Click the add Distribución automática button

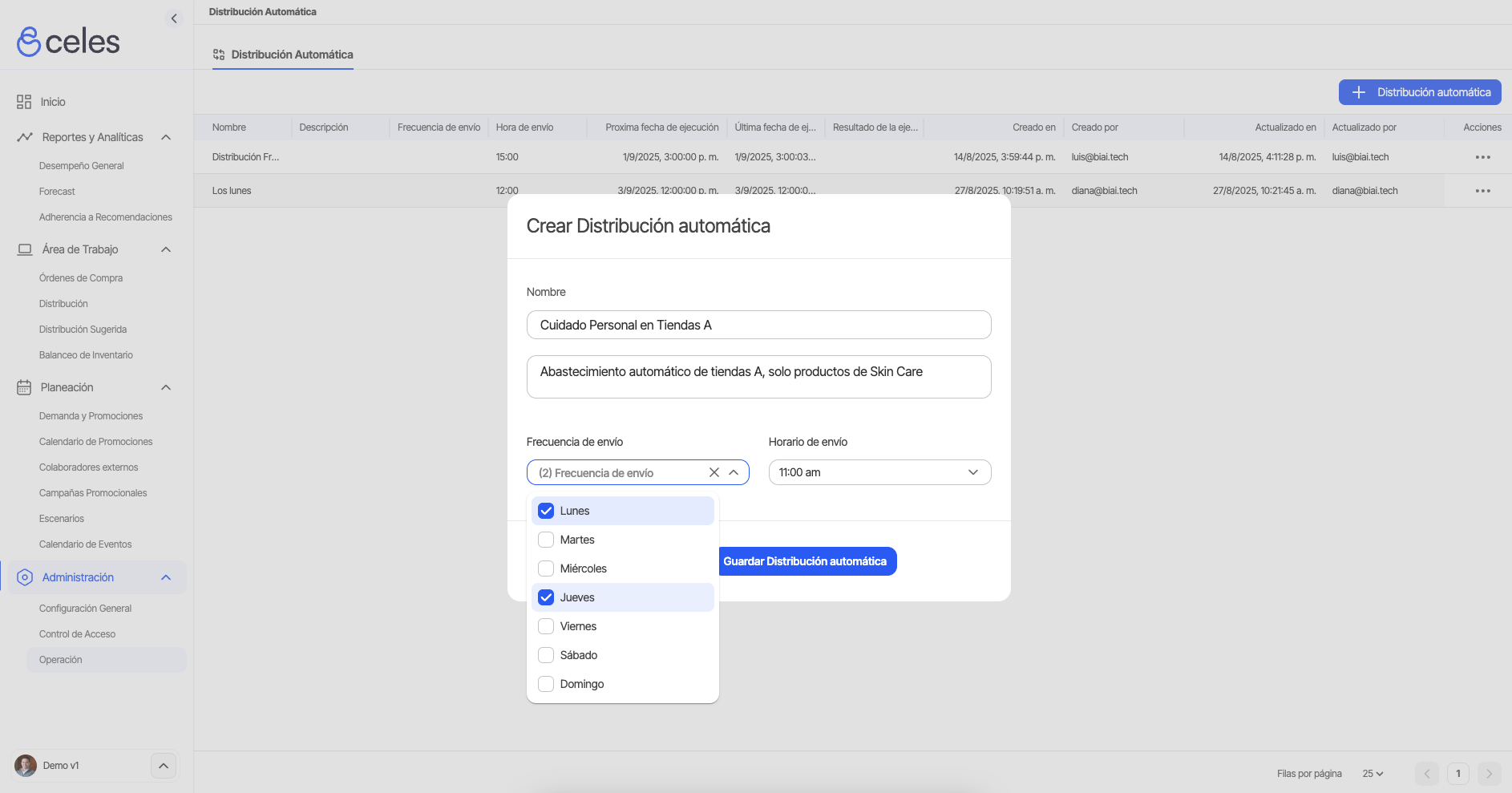(1419, 92)
